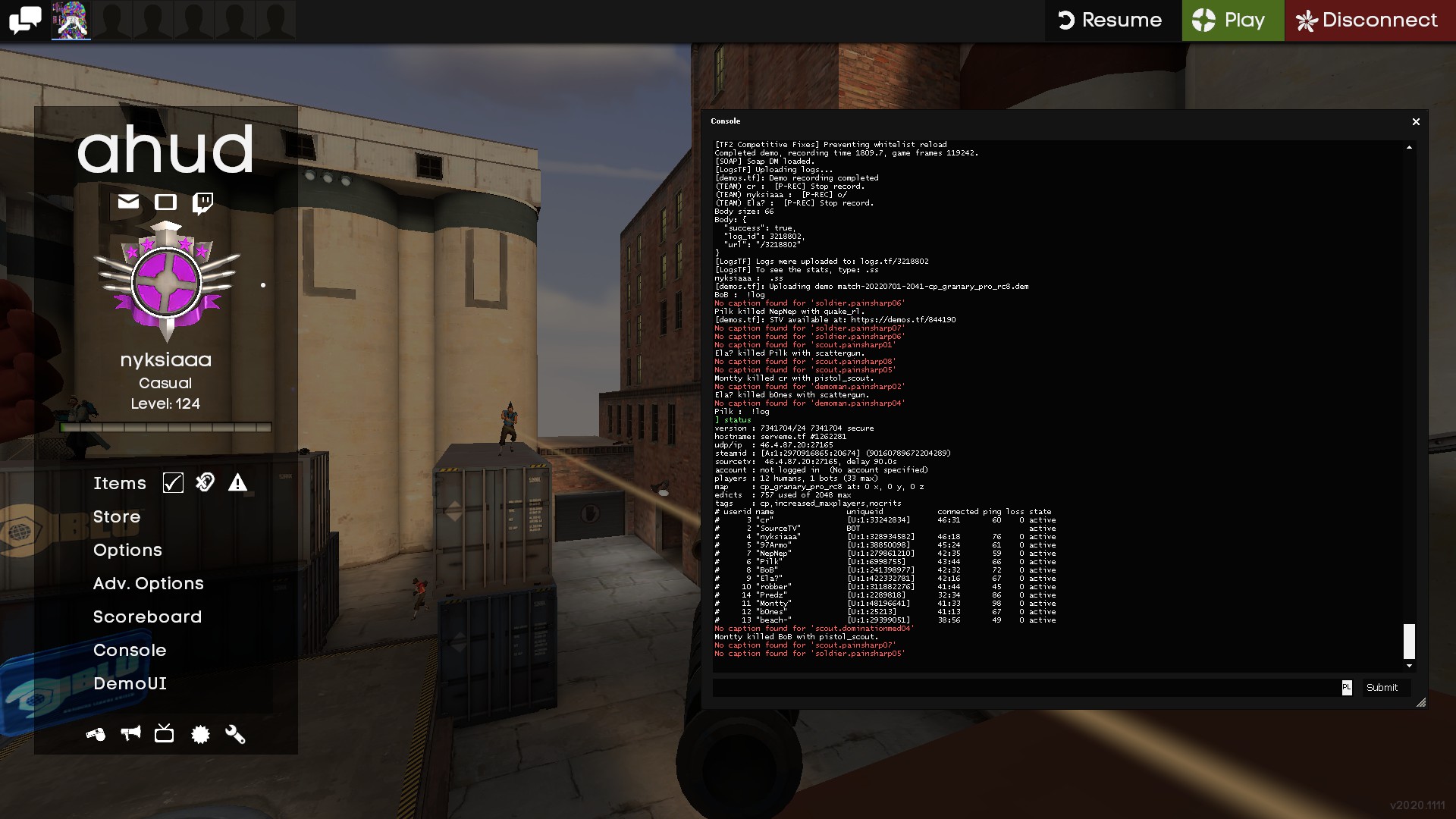Click the console resize grip corner
Image resolution: width=1456 pixels, height=819 pixels.
pyautogui.click(x=1421, y=703)
